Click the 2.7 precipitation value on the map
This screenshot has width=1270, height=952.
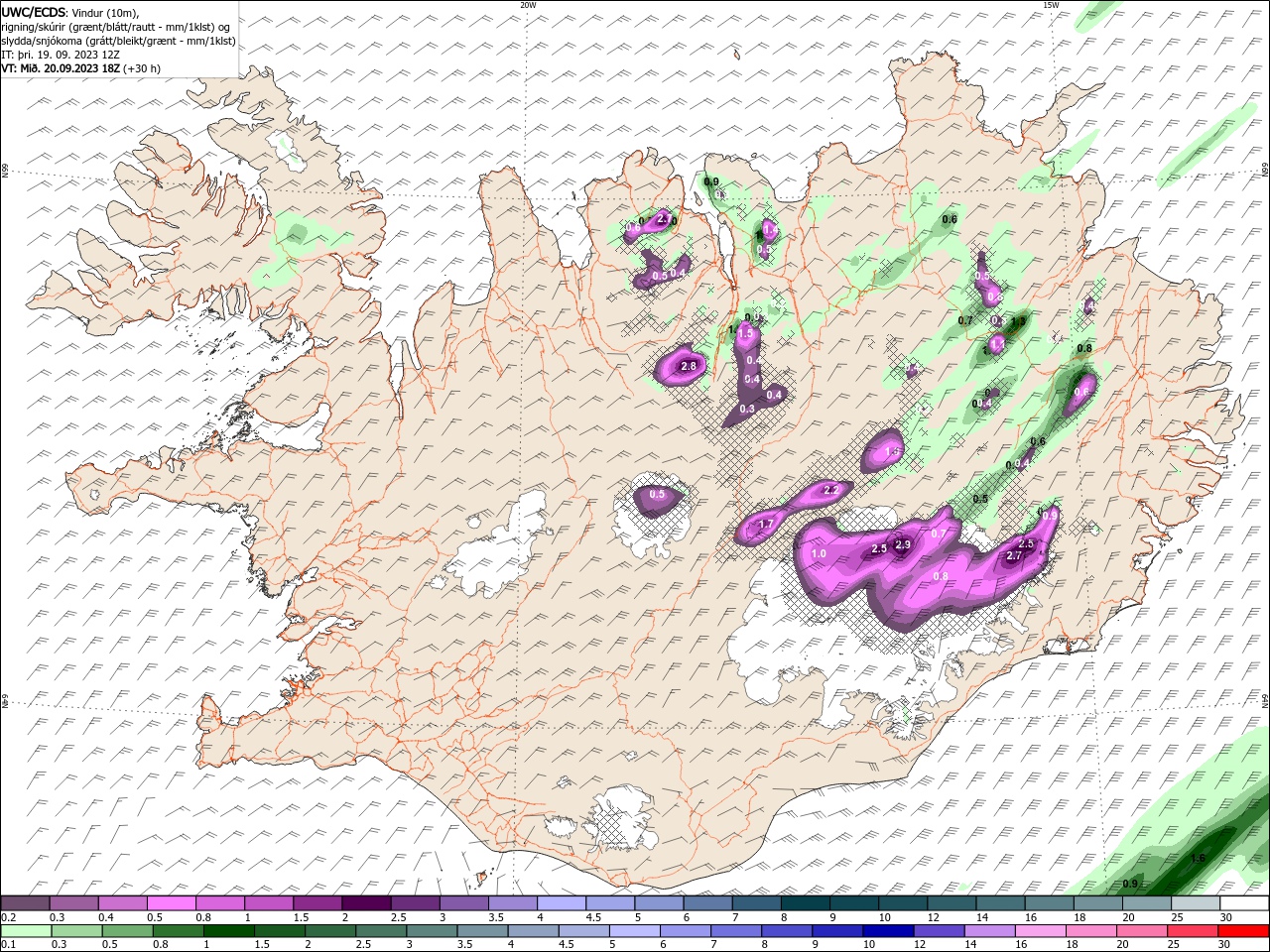(x=1014, y=556)
